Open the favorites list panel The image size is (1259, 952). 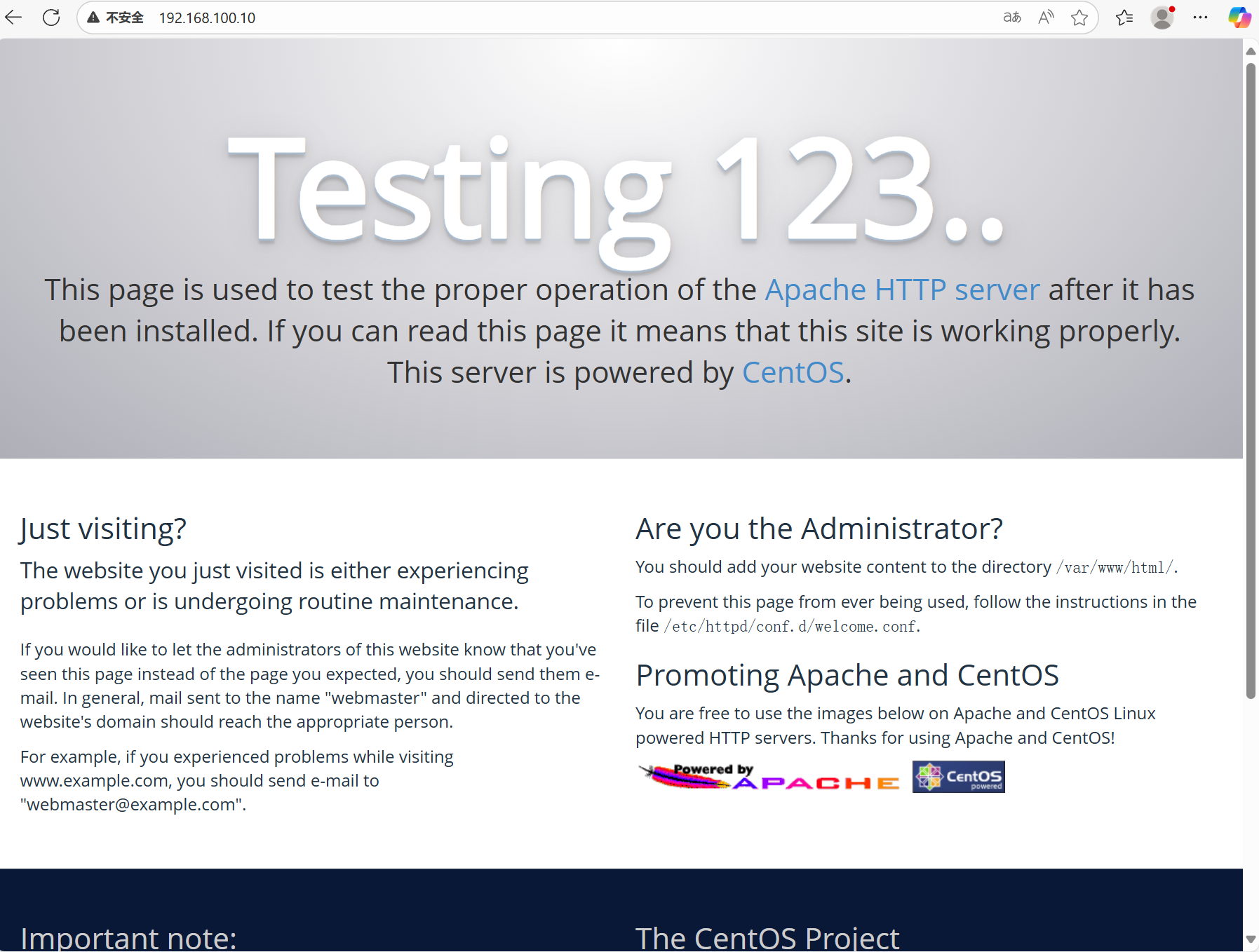coord(1124,18)
